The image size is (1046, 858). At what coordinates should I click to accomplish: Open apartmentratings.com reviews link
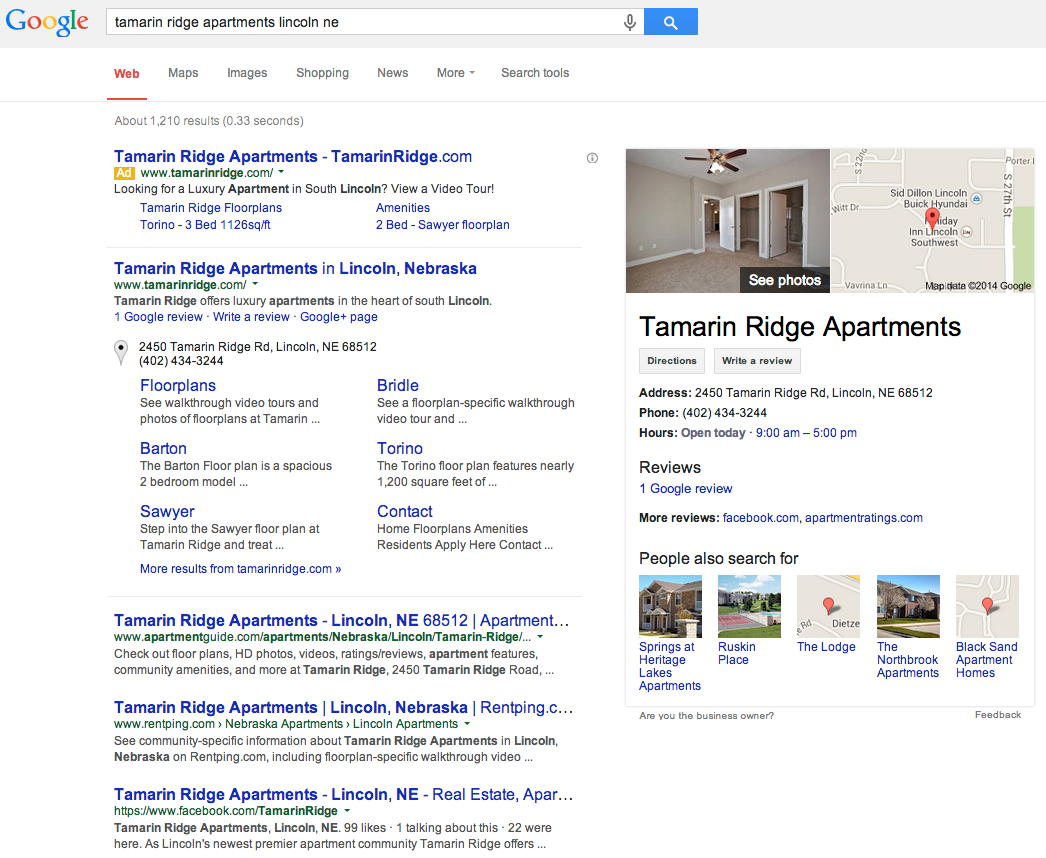[864, 518]
